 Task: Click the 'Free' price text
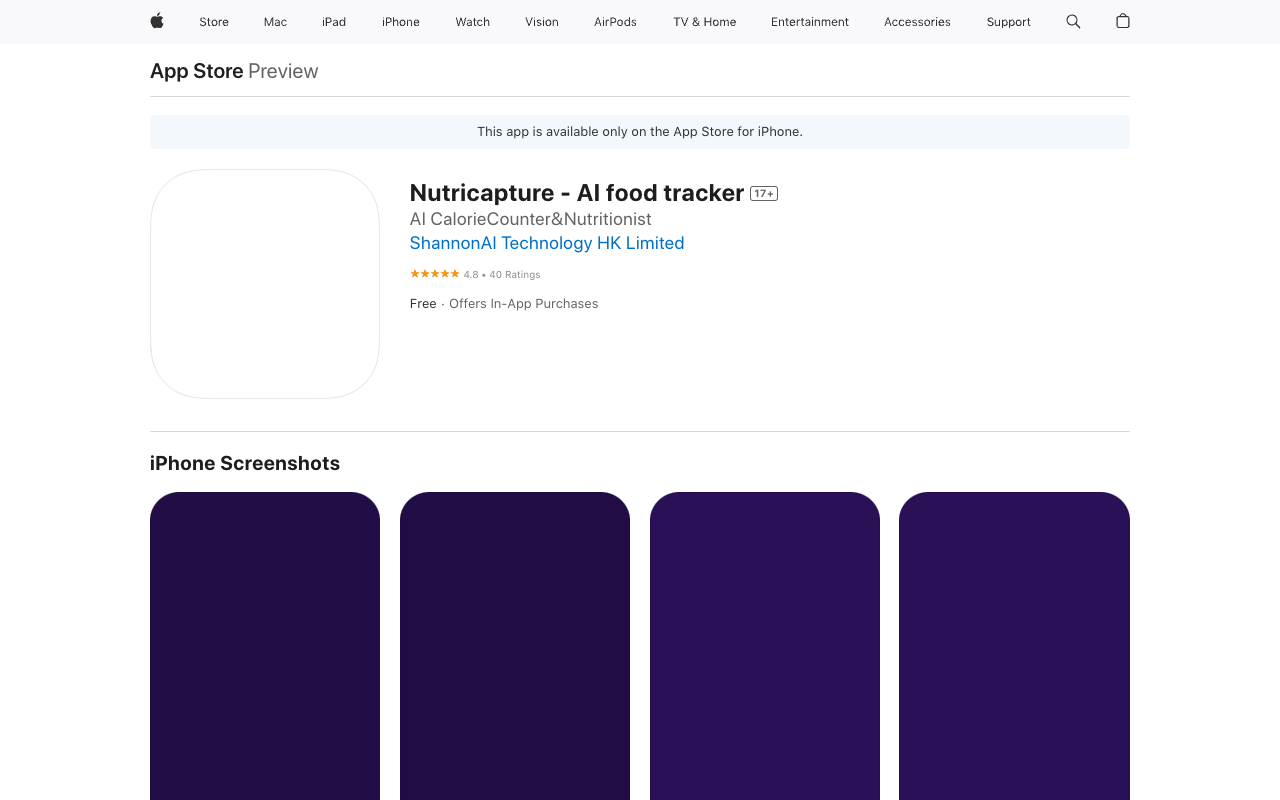pyautogui.click(x=423, y=304)
